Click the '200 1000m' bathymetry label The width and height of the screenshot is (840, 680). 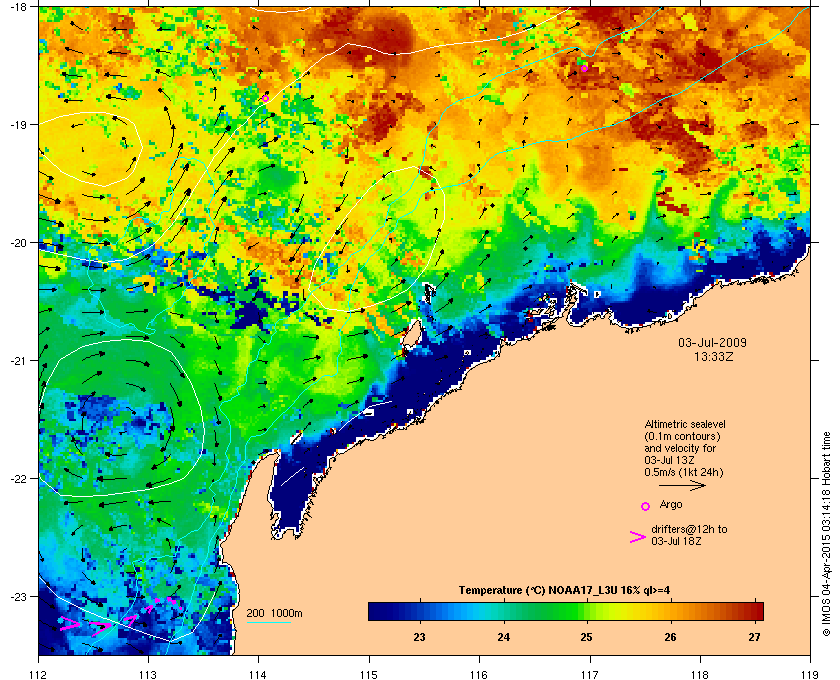[x=274, y=614]
